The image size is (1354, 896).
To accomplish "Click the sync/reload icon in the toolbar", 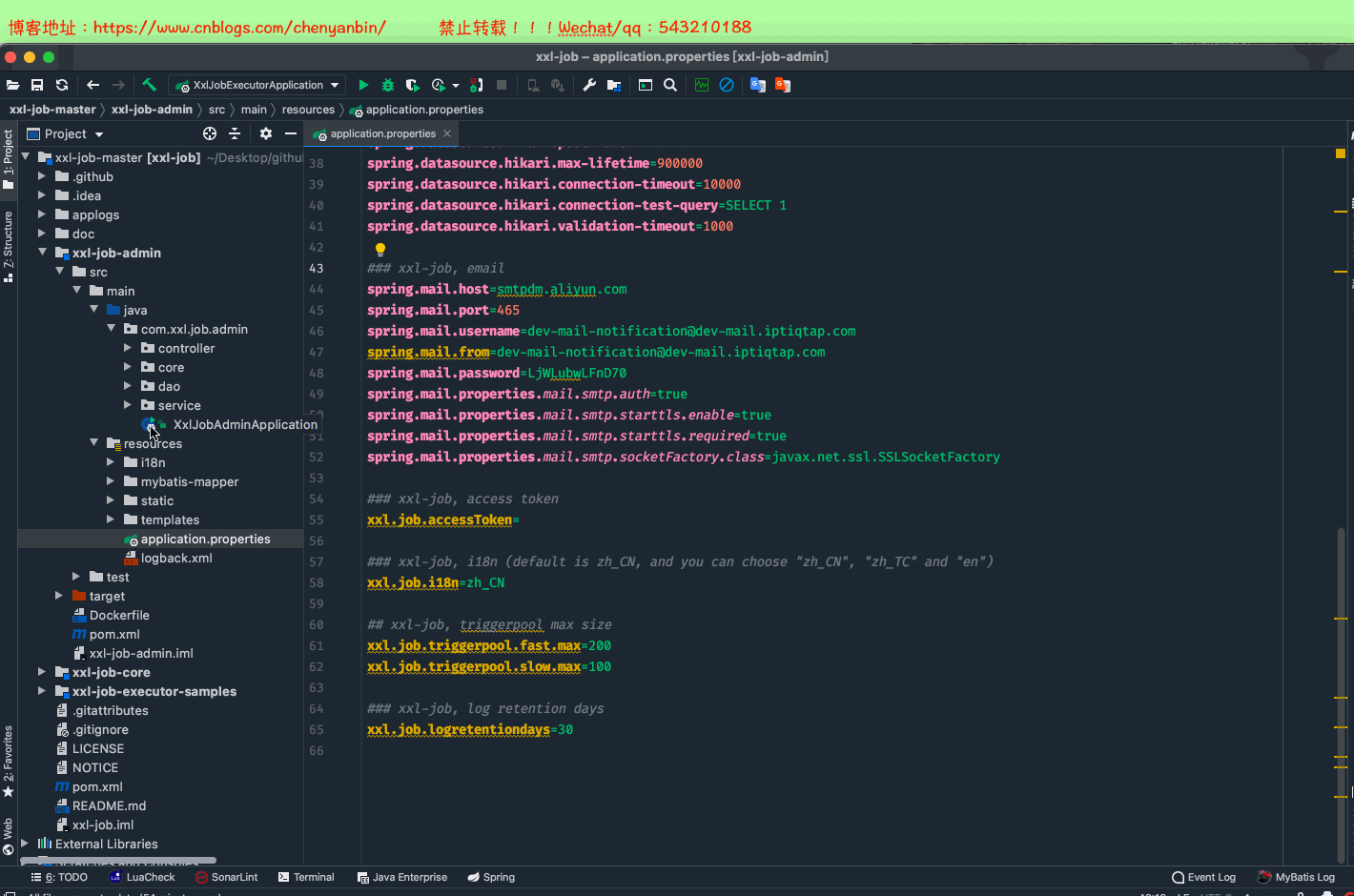I will (62, 85).
